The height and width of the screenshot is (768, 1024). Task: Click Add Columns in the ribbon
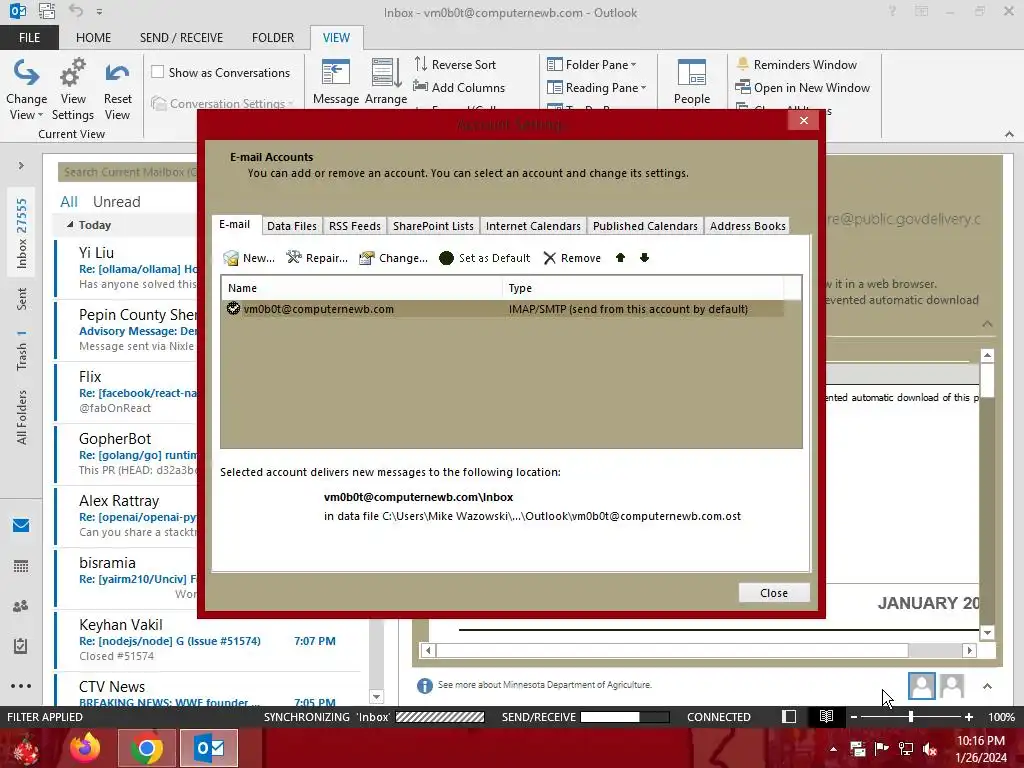pyautogui.click(x=459, y=88)
